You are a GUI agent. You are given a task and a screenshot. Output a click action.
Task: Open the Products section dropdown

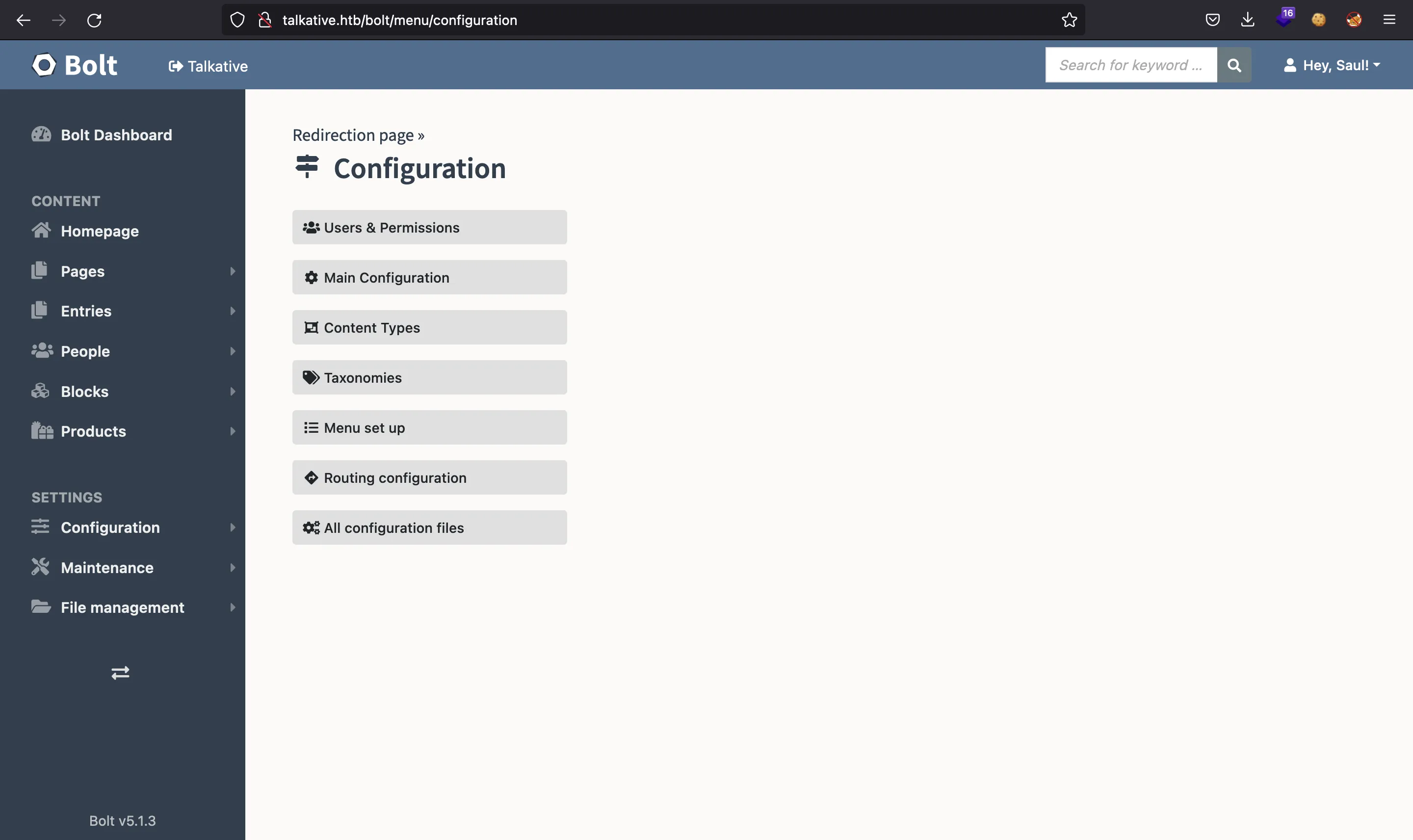click(230, 430)
